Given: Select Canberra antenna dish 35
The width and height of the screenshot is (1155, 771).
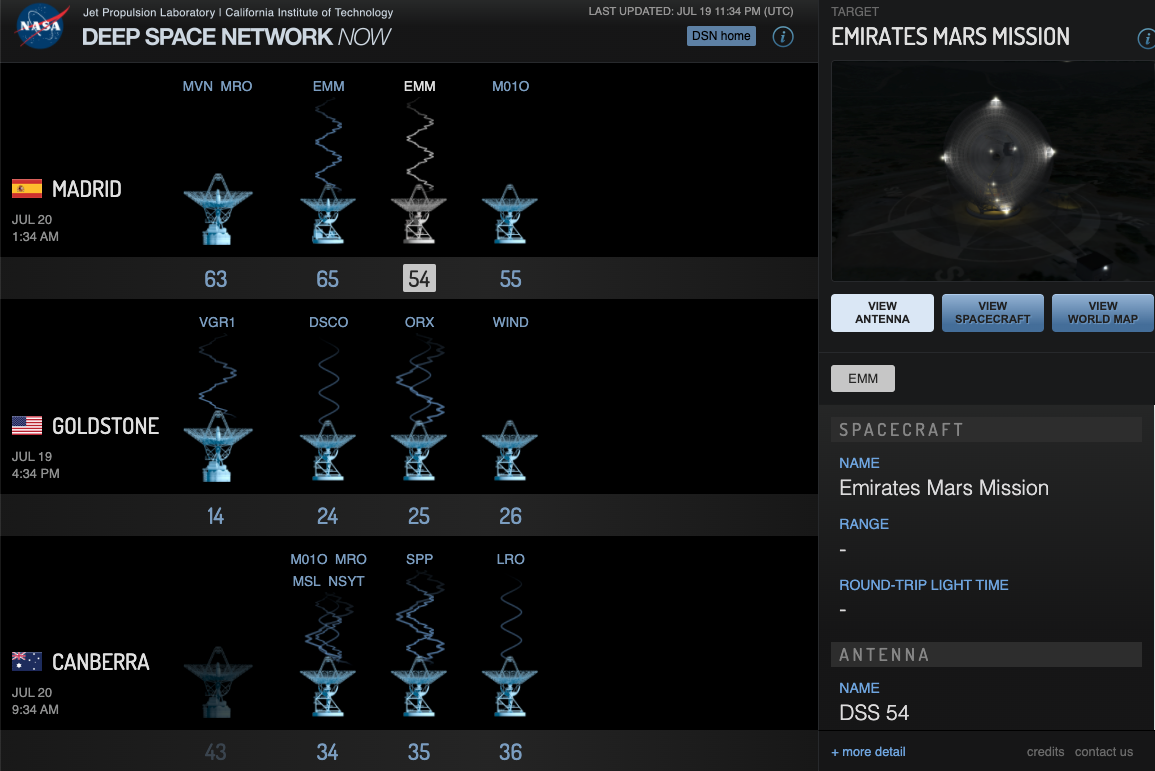Looking at the screenshot, I should pos(418,686).
